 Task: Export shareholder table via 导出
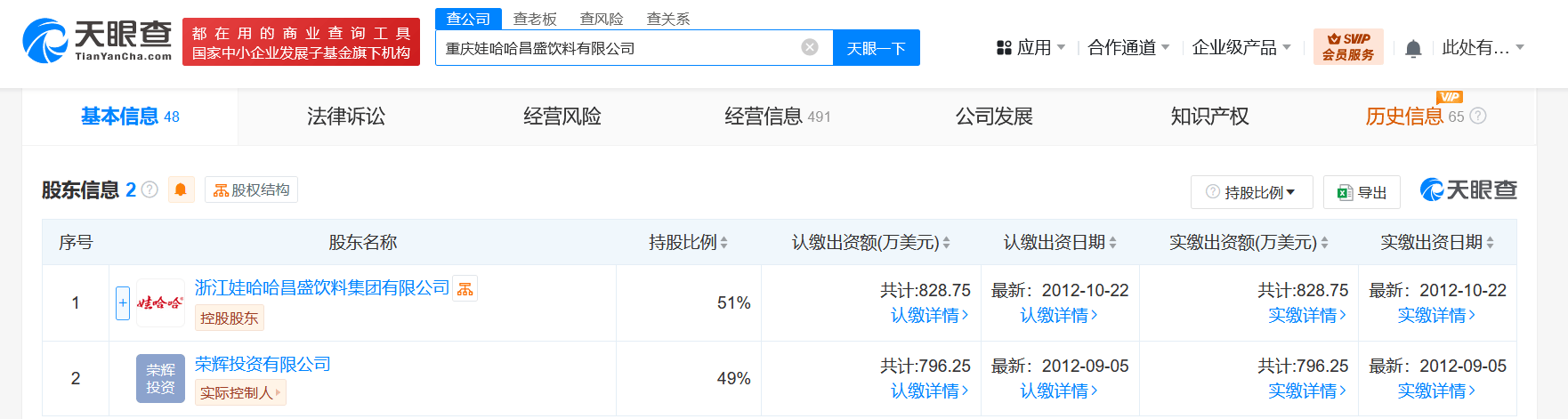point(1362,192)
